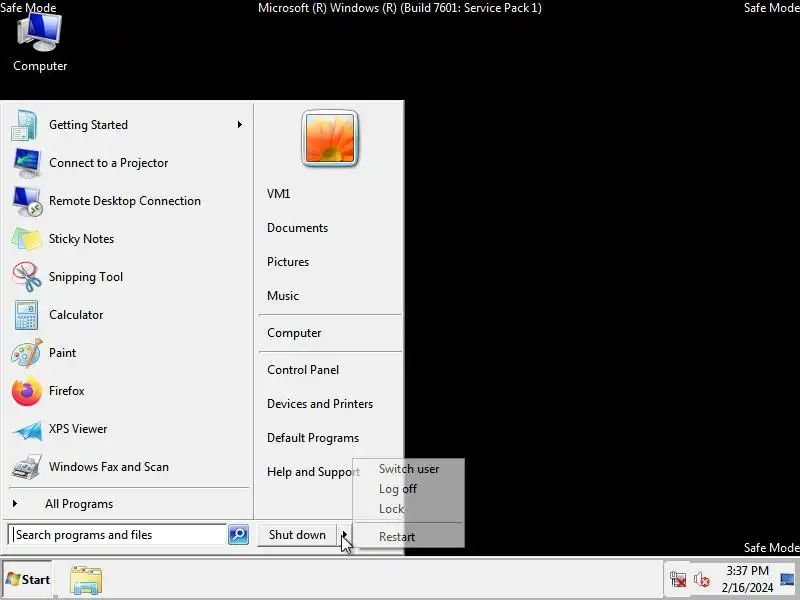Open Control Panel
Screen dimensions: 800x600
(303, 369)
